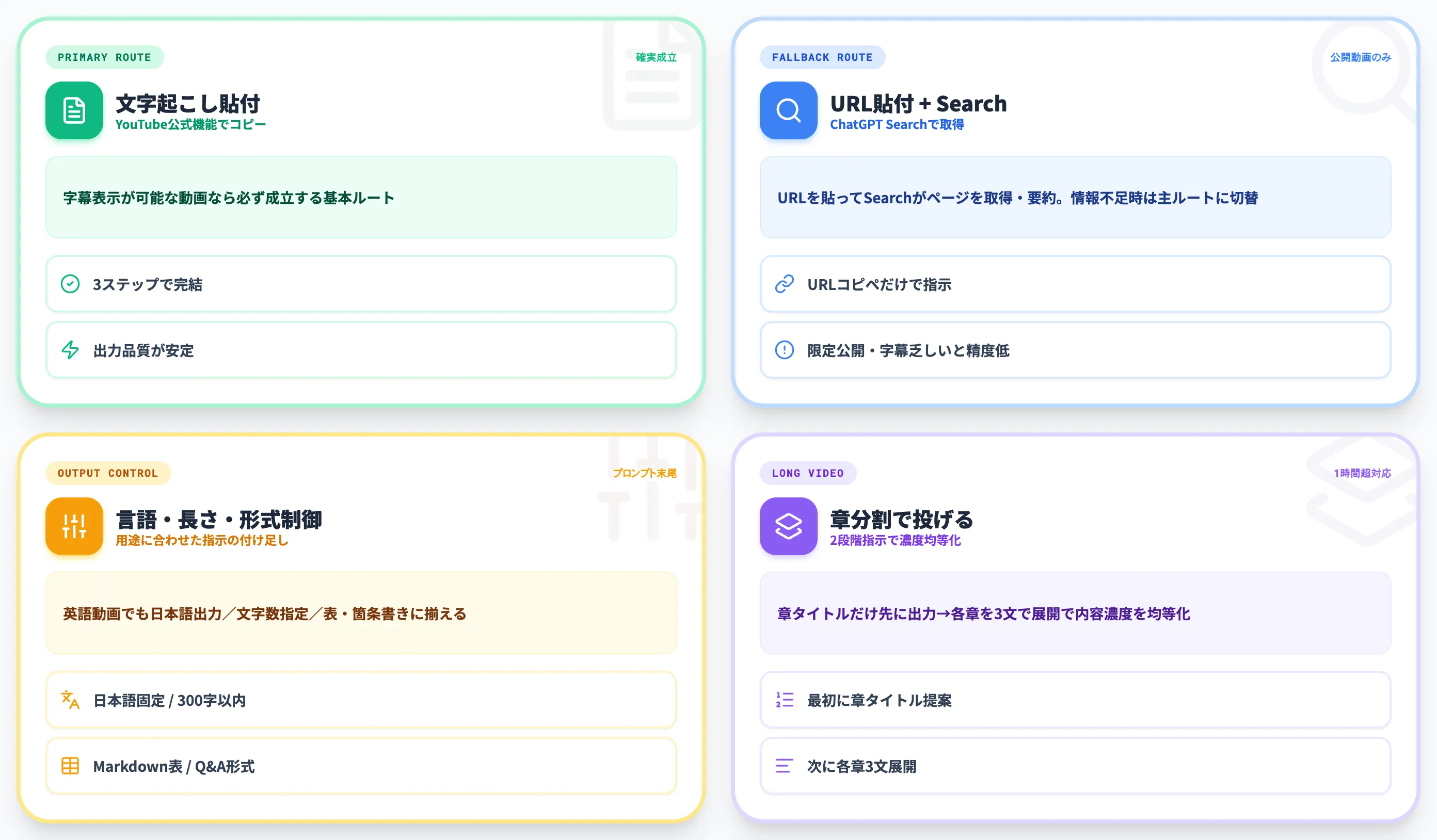Click the text lines icon beside 次に各章3文展開

(785, 766)
